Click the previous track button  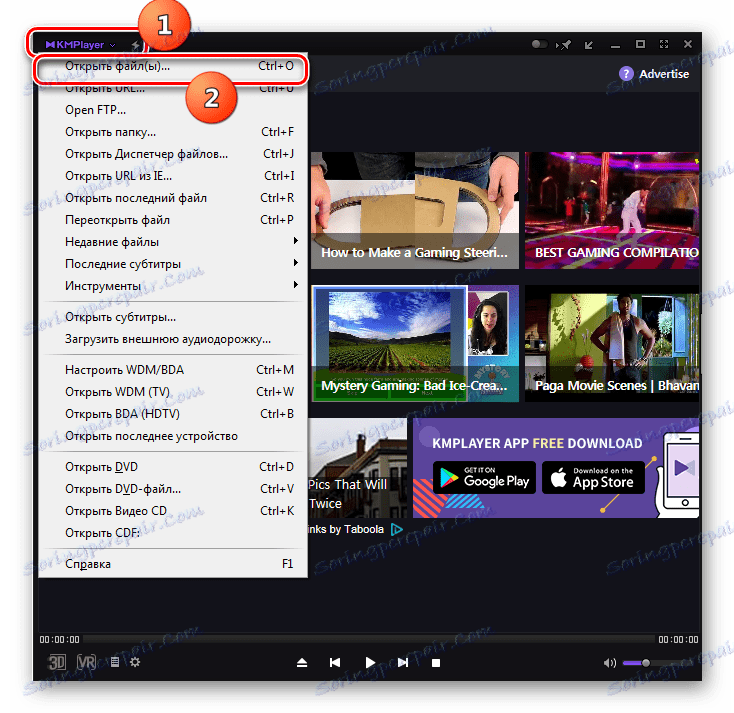tap(335, 662)
